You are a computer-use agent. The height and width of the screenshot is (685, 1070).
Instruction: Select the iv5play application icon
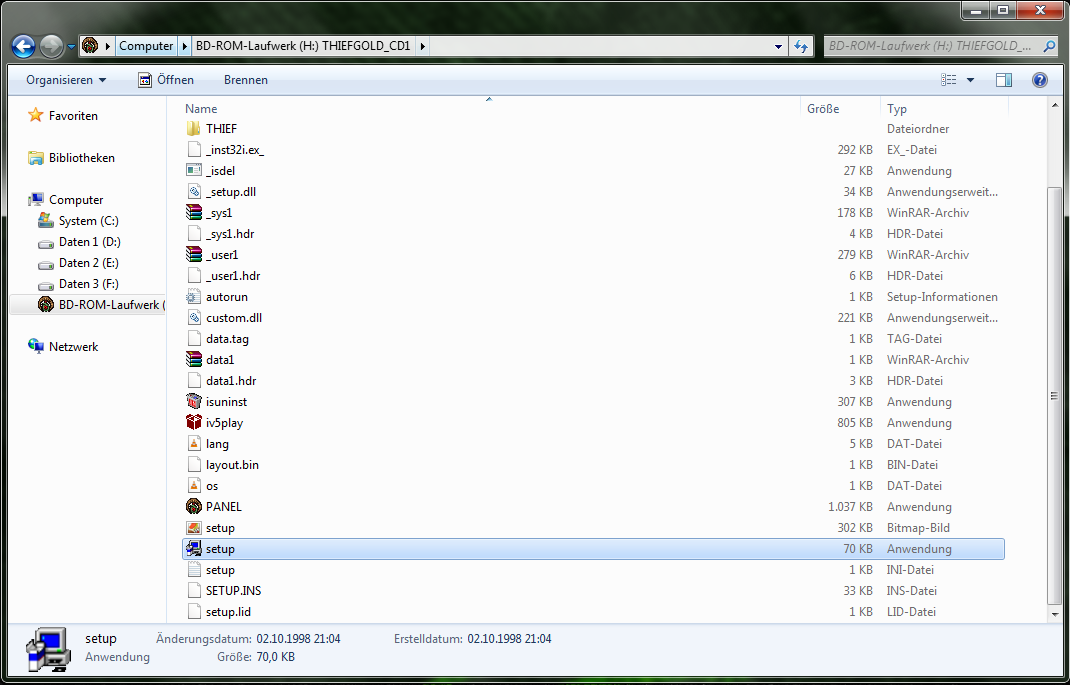pos(194,422)
